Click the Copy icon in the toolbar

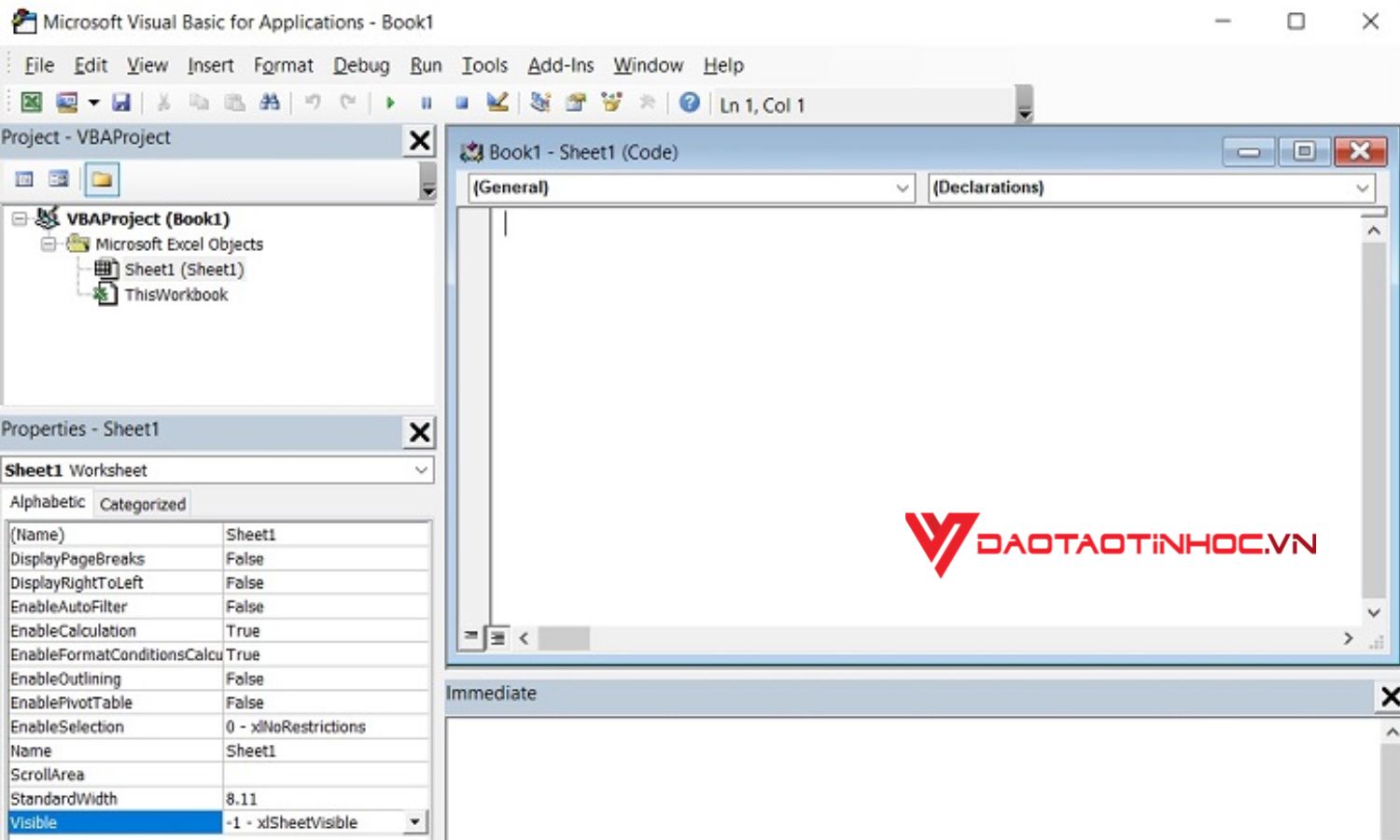[x=199, y=103]
